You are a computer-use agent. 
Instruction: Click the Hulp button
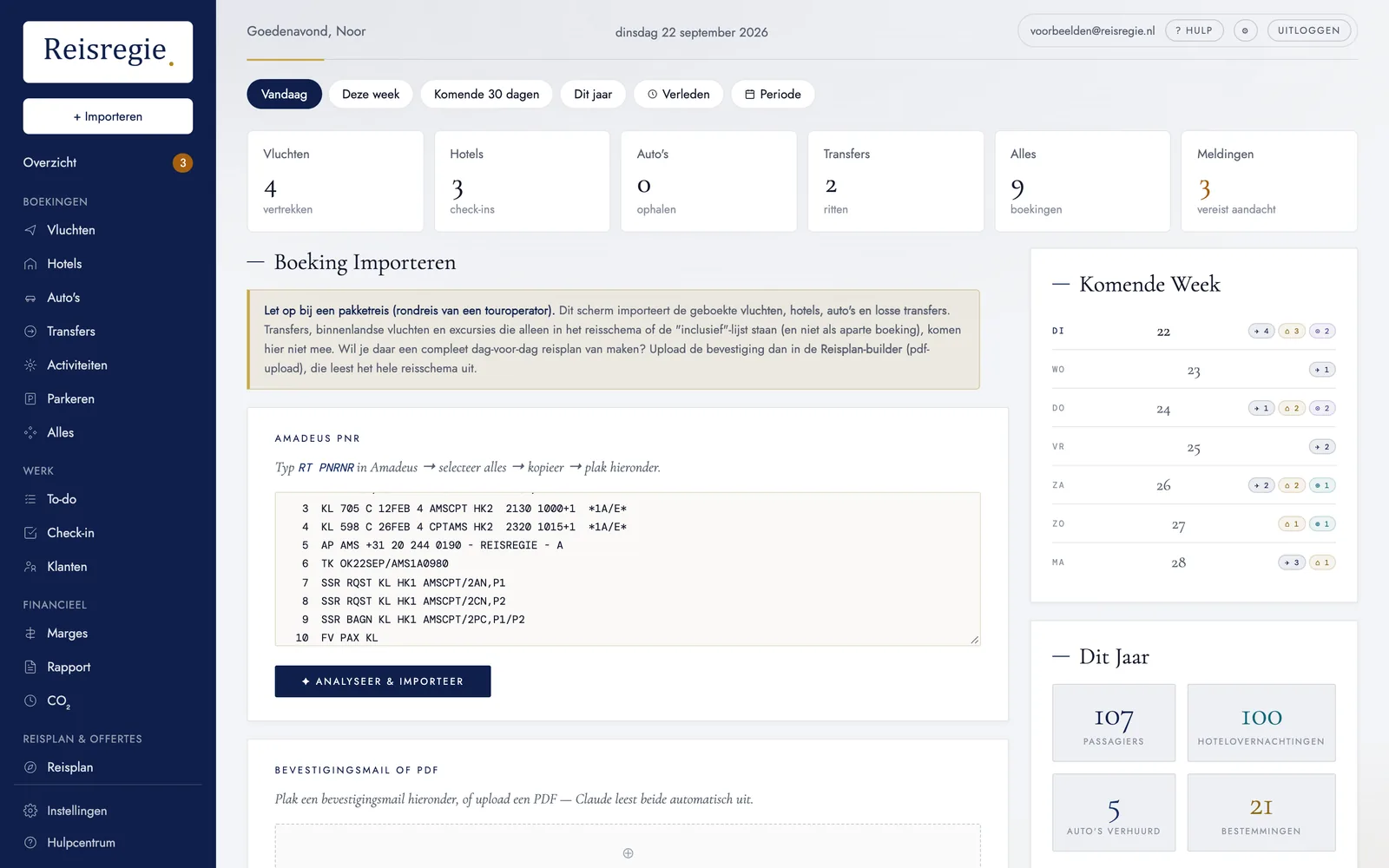[x=1194, y=30]
